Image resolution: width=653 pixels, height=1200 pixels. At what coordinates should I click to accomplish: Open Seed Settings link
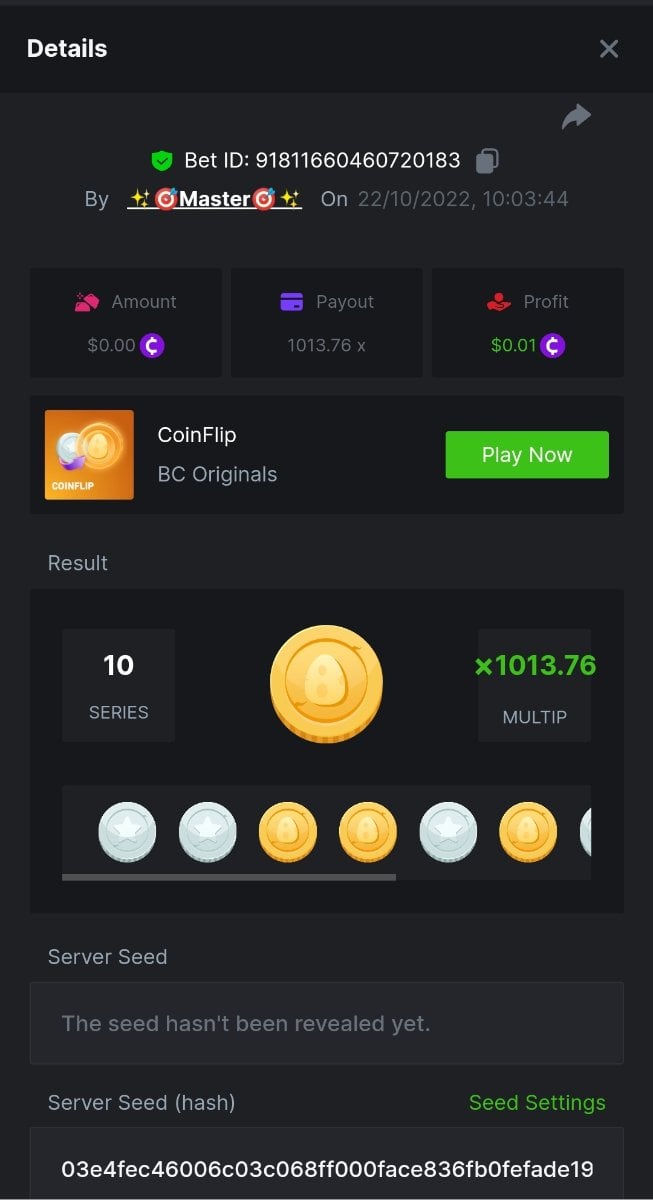[x=537, y=1102]
